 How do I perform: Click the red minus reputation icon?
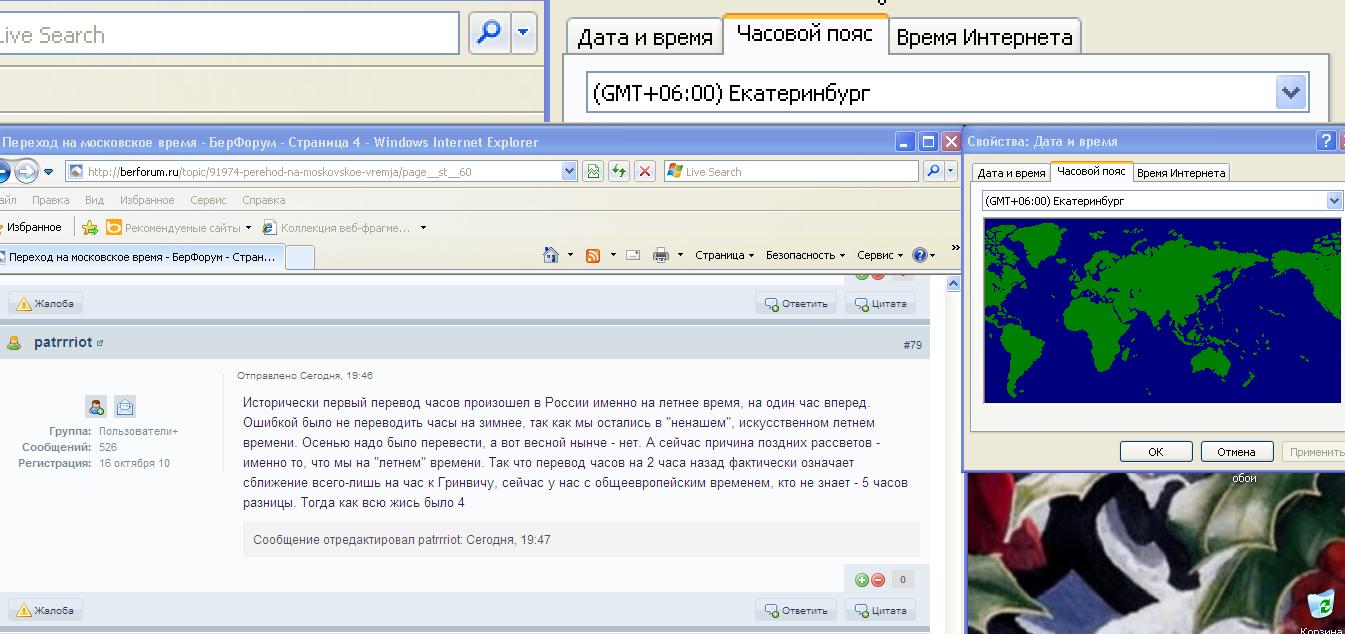877,580
